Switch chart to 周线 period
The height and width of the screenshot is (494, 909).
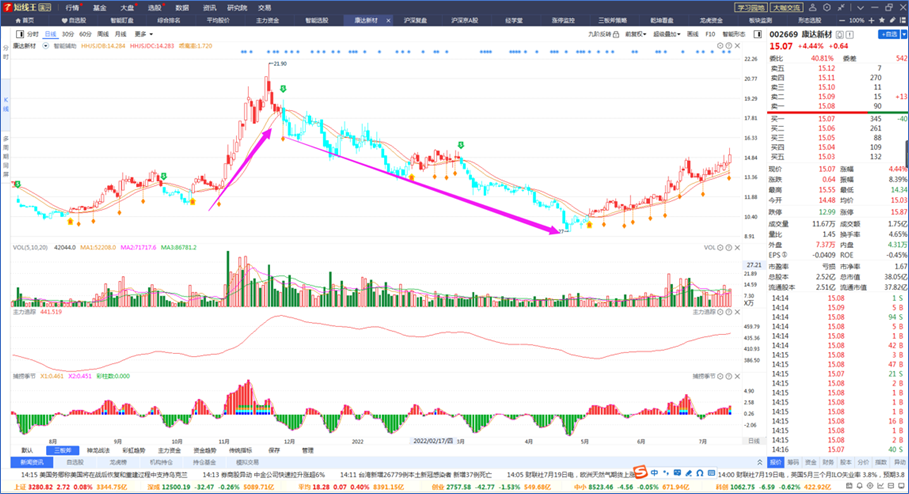point(103,34)
